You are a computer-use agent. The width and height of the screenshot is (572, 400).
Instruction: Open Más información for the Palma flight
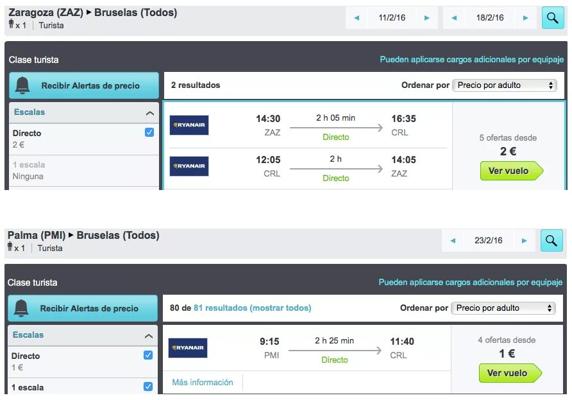(x=202, y=382)
